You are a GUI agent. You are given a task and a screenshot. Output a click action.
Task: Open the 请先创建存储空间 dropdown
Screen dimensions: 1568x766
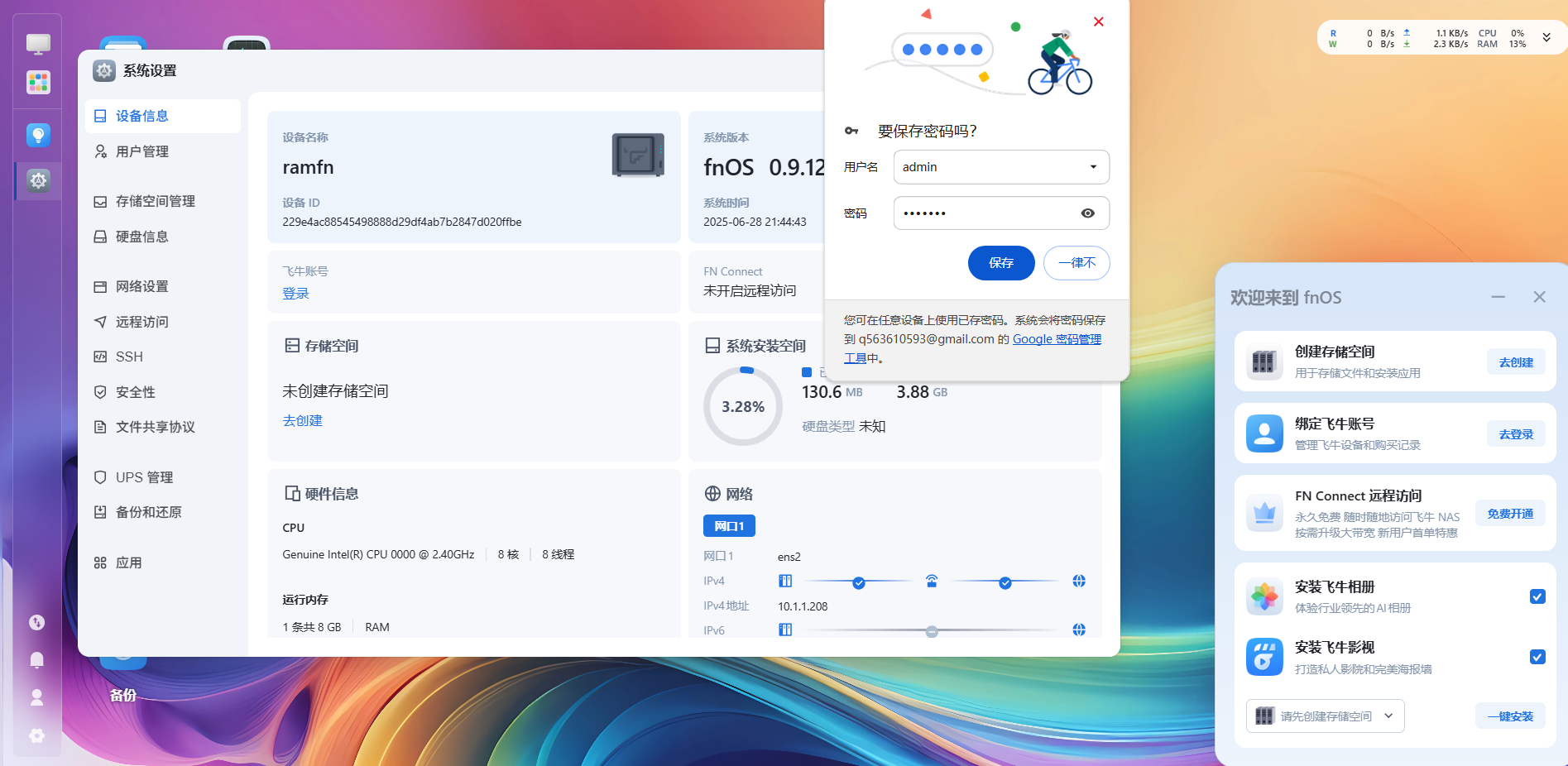coord(1326,716)
